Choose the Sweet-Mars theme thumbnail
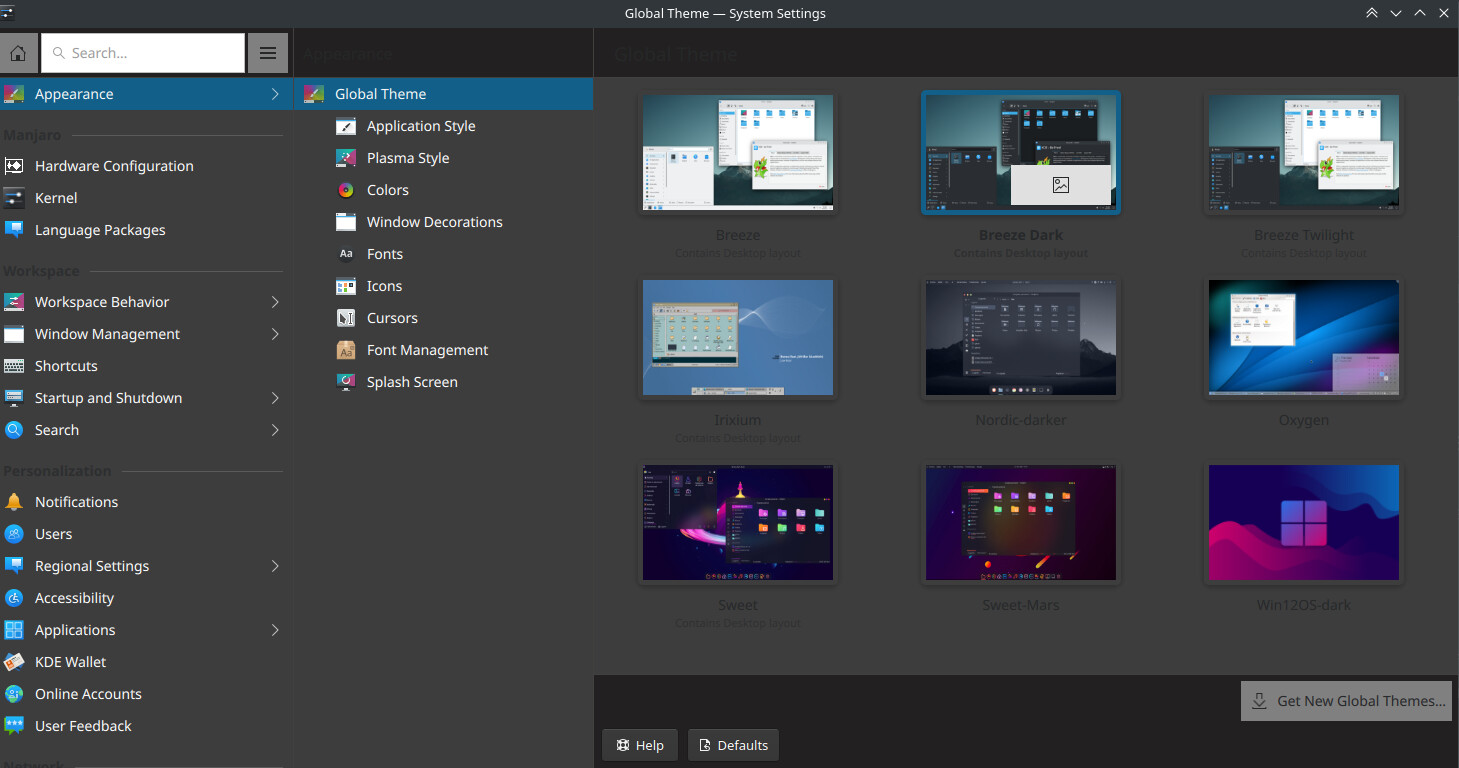1459x768 pixels. pyautogui.click(x=1021, y=523)
